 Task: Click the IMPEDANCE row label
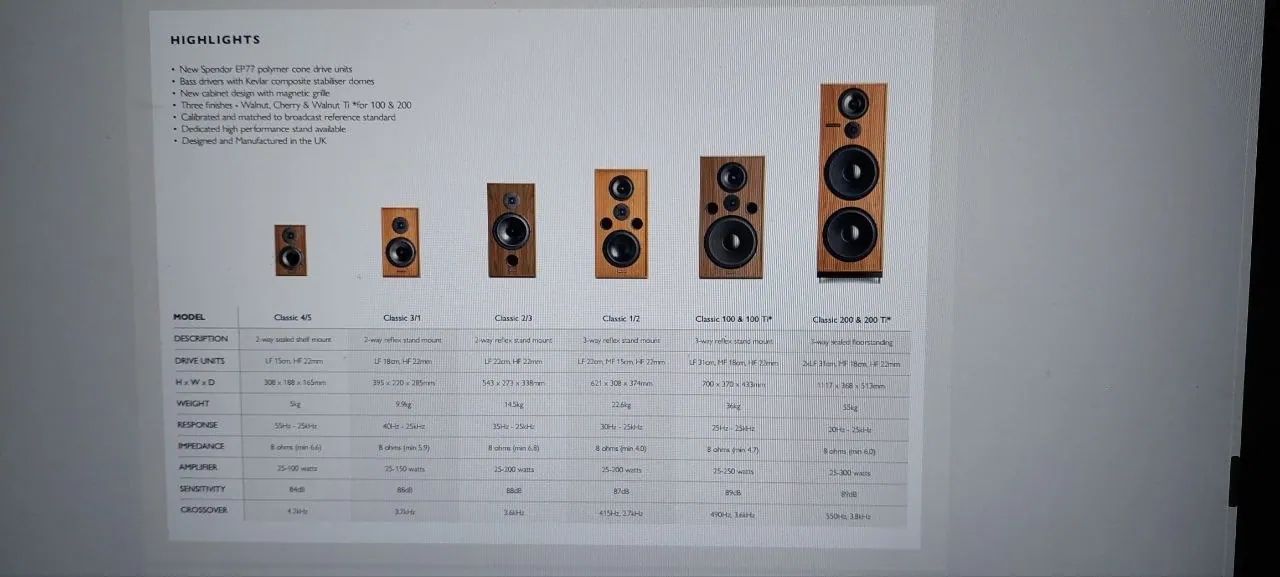point(200,446)
